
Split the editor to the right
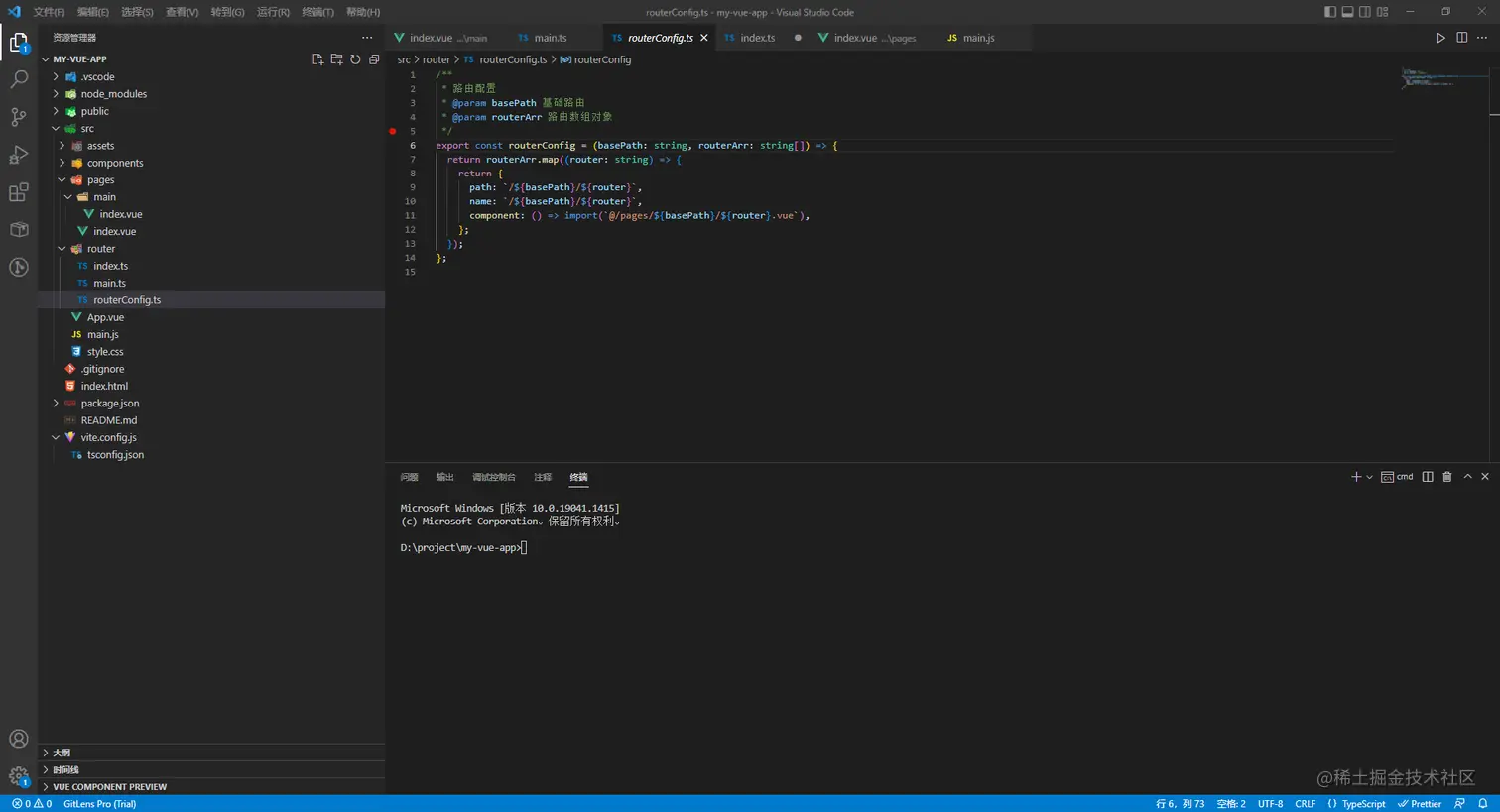click(x=1461, y=38)
